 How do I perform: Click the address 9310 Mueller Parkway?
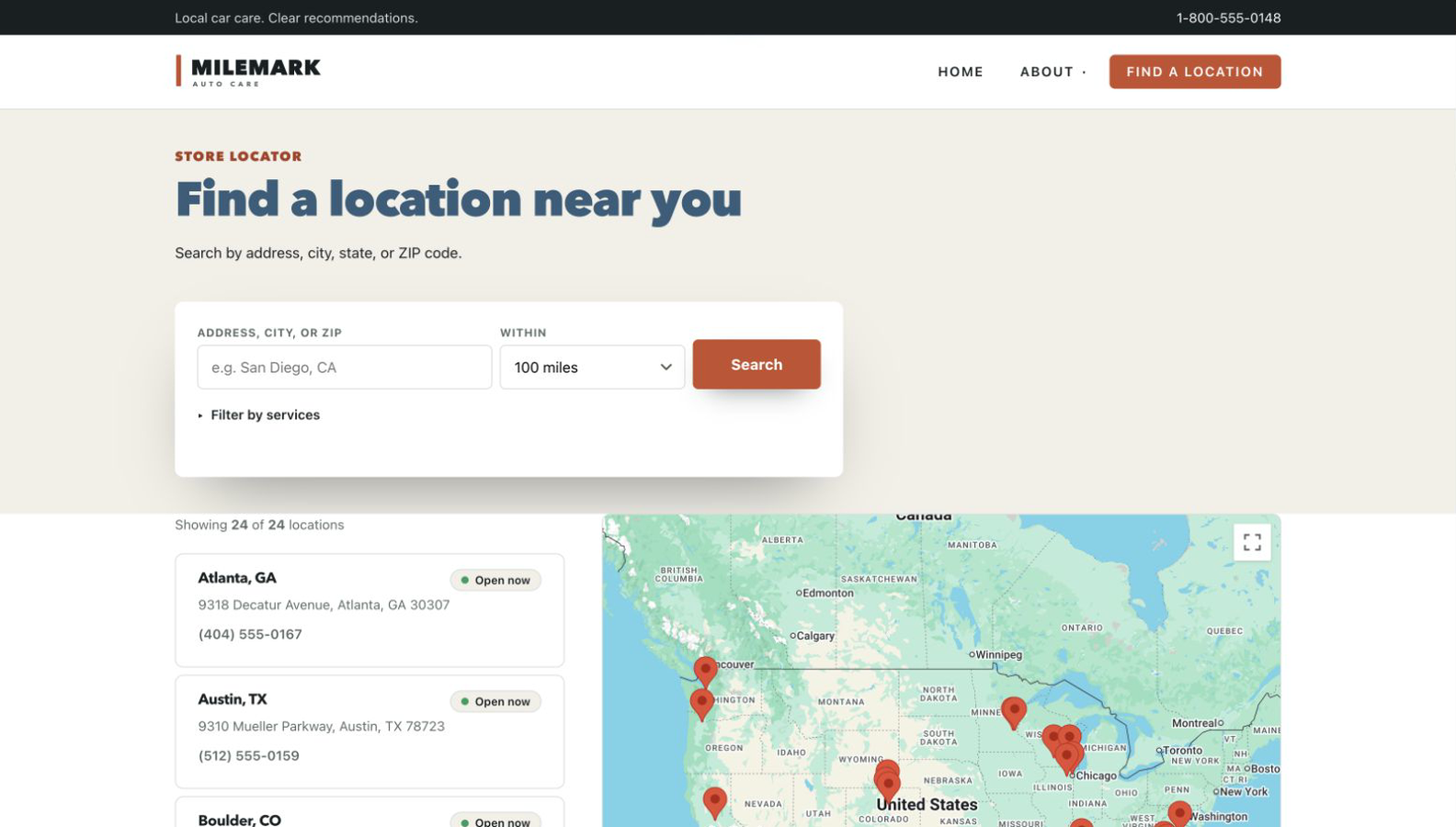pyautogui.click(x=322, y=726)
